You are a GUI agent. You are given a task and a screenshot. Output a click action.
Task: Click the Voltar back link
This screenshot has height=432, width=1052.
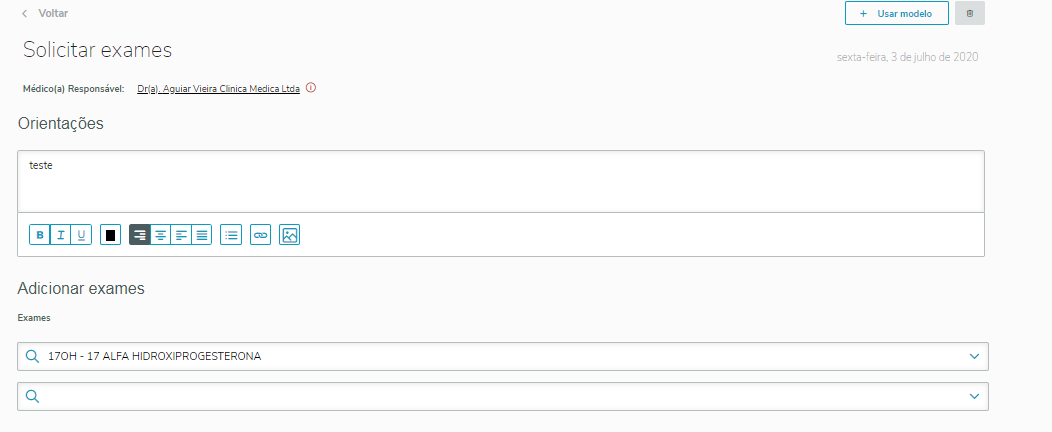pos(45,14)
